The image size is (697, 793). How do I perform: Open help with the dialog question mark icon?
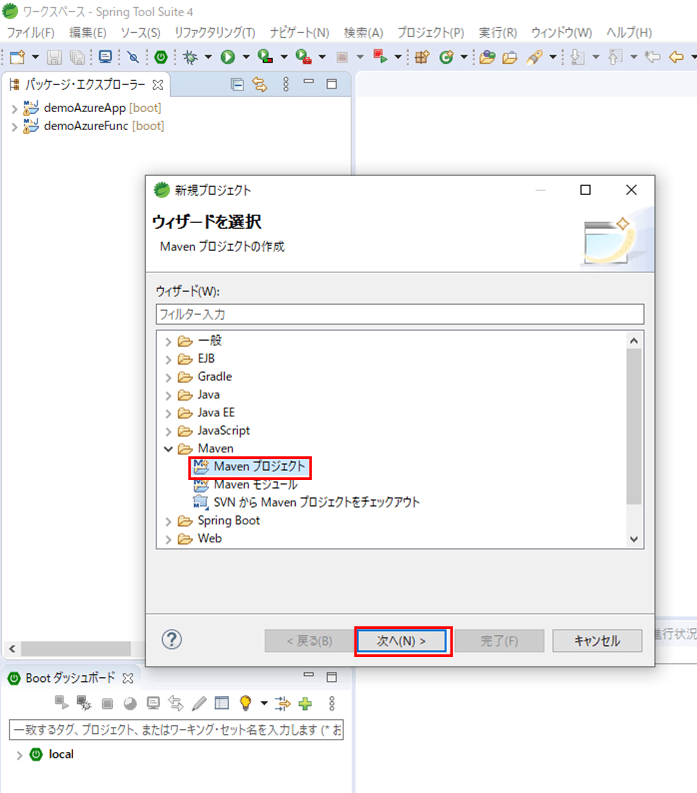coord(172,640)
